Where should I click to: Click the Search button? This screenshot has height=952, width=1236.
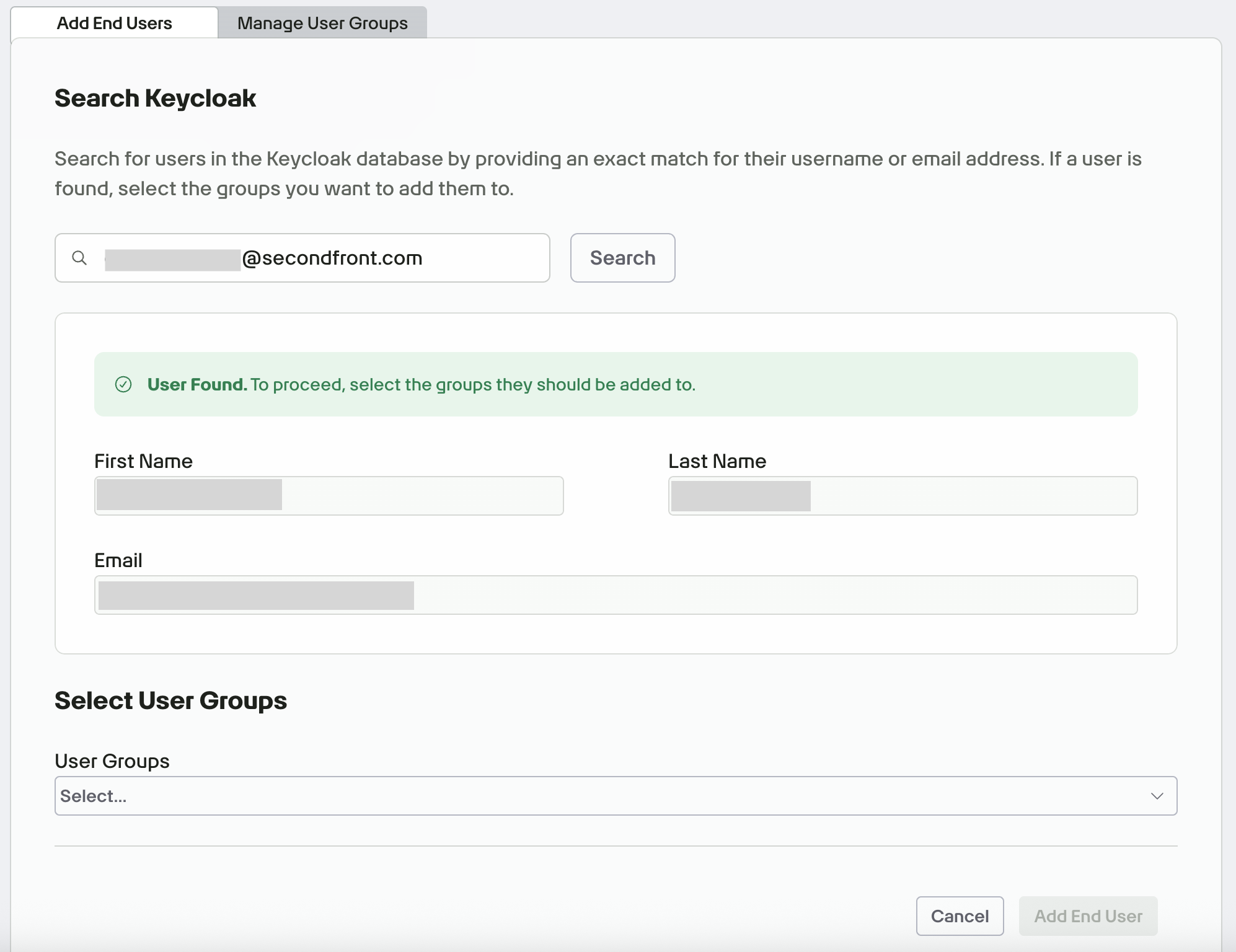(622, 258)
